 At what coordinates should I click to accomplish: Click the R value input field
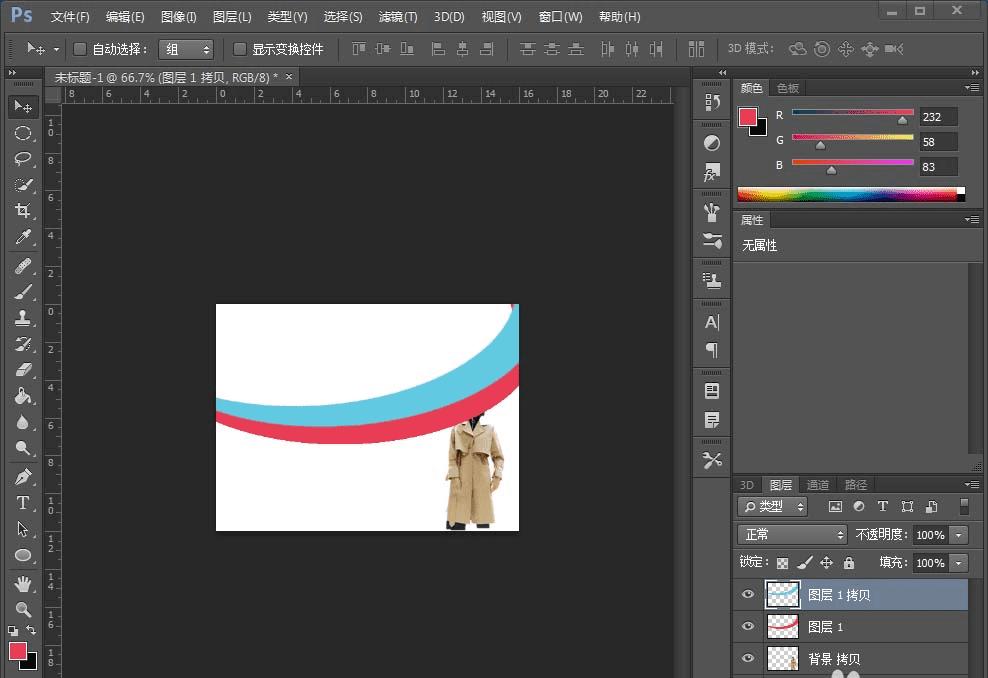tap(938, 116)
